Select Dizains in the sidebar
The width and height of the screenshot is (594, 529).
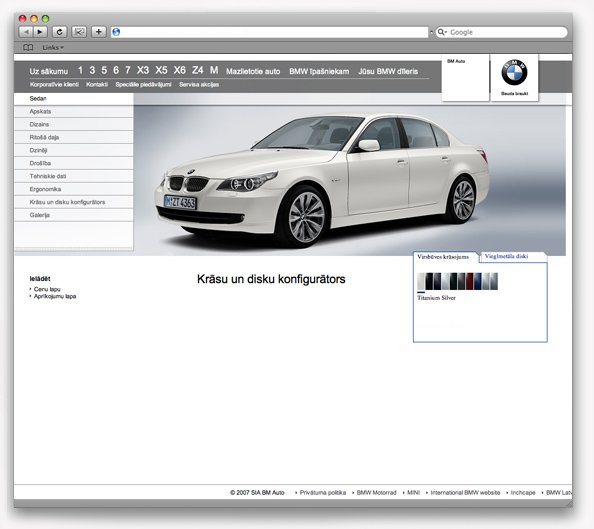coord(73,124)
